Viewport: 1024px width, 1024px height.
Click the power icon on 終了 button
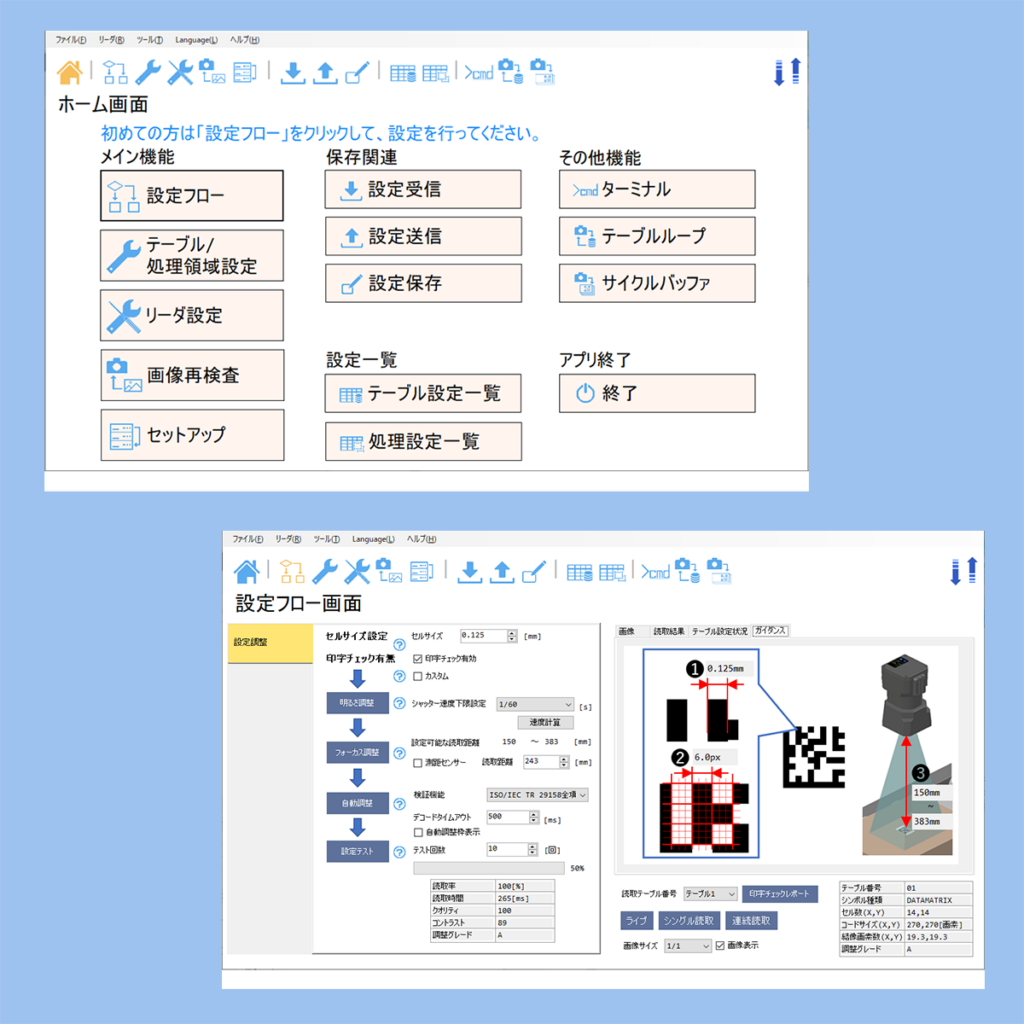click(585, 394)
